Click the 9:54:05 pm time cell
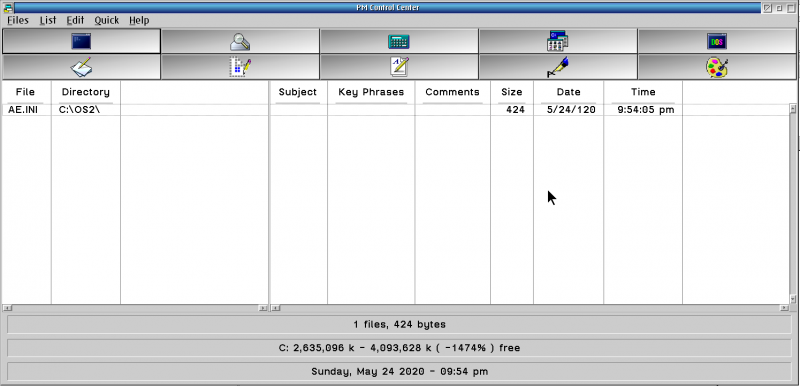 pyautogui.click(x=645, y=110)
